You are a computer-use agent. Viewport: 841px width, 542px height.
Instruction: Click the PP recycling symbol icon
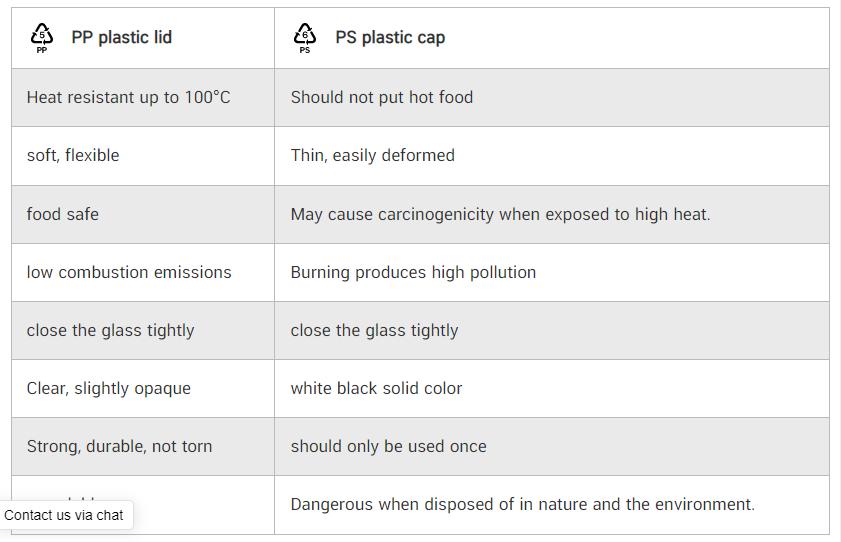(x=42, y=38)
